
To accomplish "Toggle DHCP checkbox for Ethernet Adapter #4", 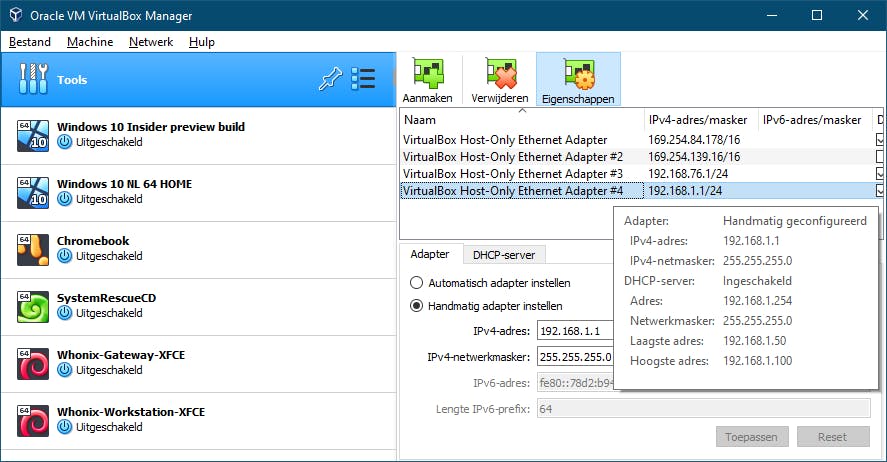I will point(880,191).
